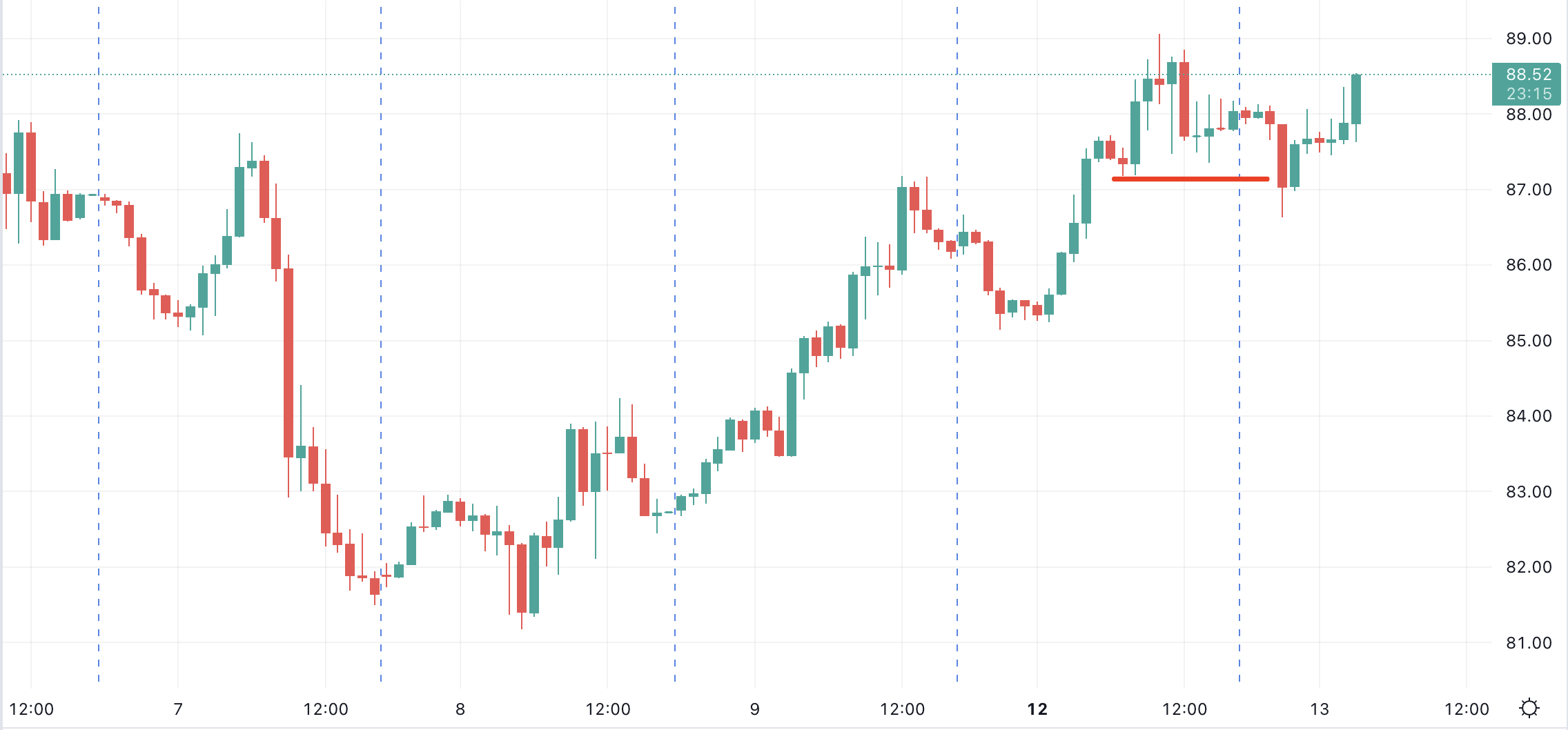Click the 13 date label on time axis
1568x730 pixels.
(1319, 709)
